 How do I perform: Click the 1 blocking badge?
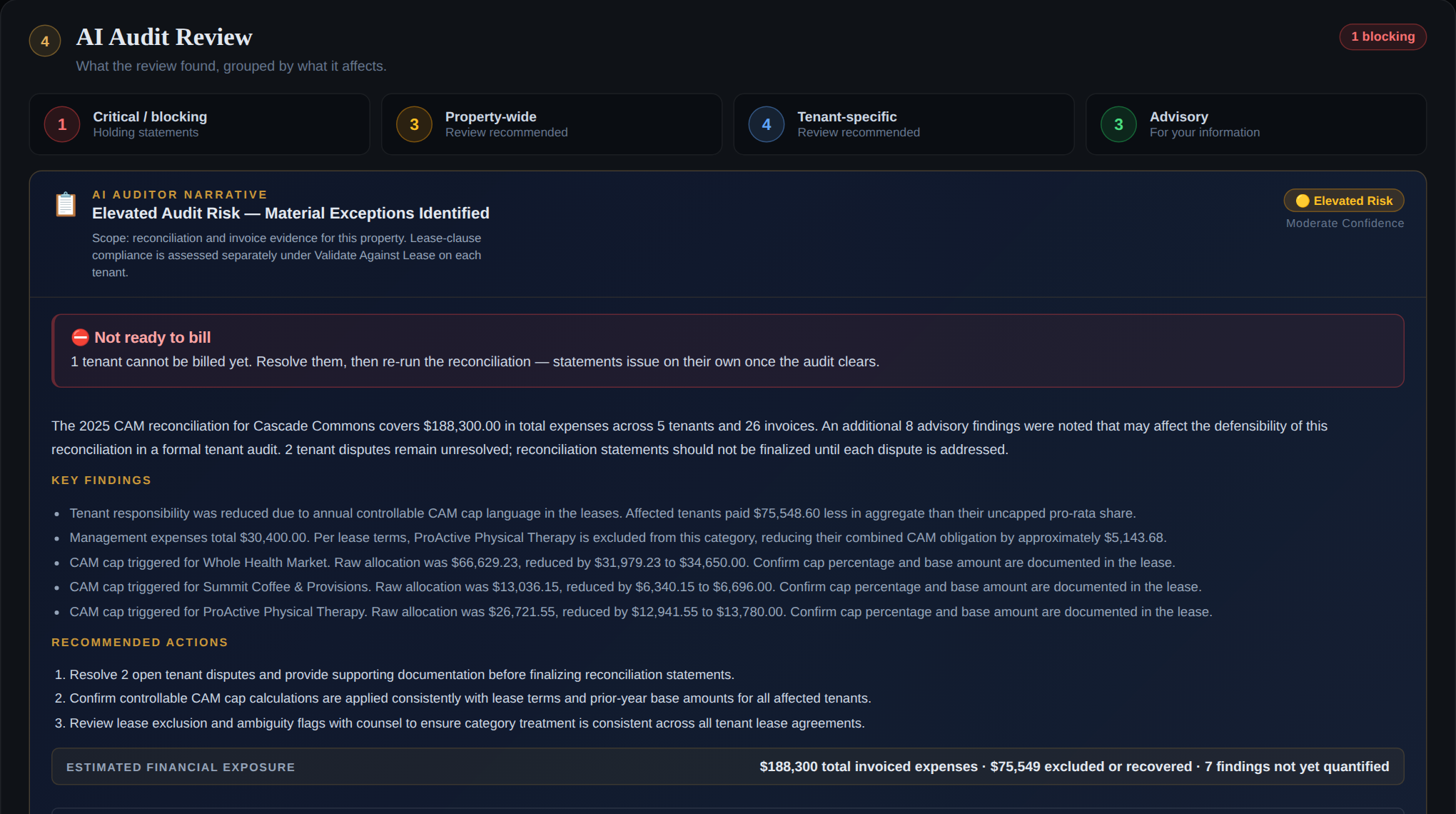(1382, 36)
